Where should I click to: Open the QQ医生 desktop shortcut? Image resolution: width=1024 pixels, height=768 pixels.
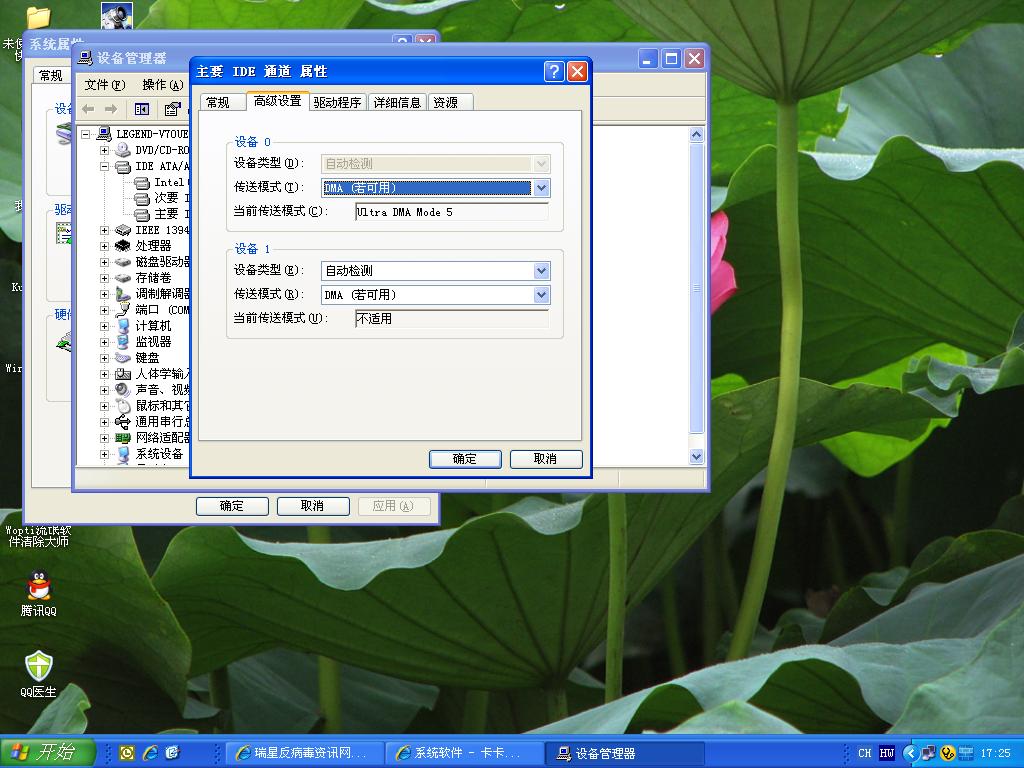click(x=39, y=668)
